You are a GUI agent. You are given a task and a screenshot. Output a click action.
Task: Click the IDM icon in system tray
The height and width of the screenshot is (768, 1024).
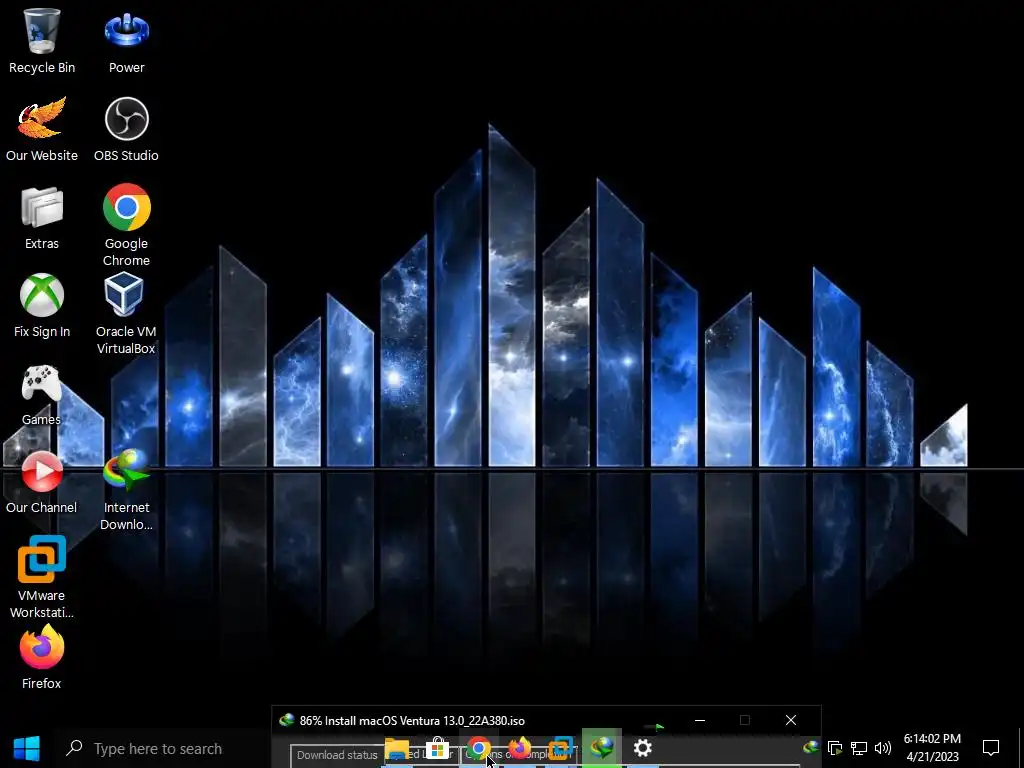tap(811, 747)
